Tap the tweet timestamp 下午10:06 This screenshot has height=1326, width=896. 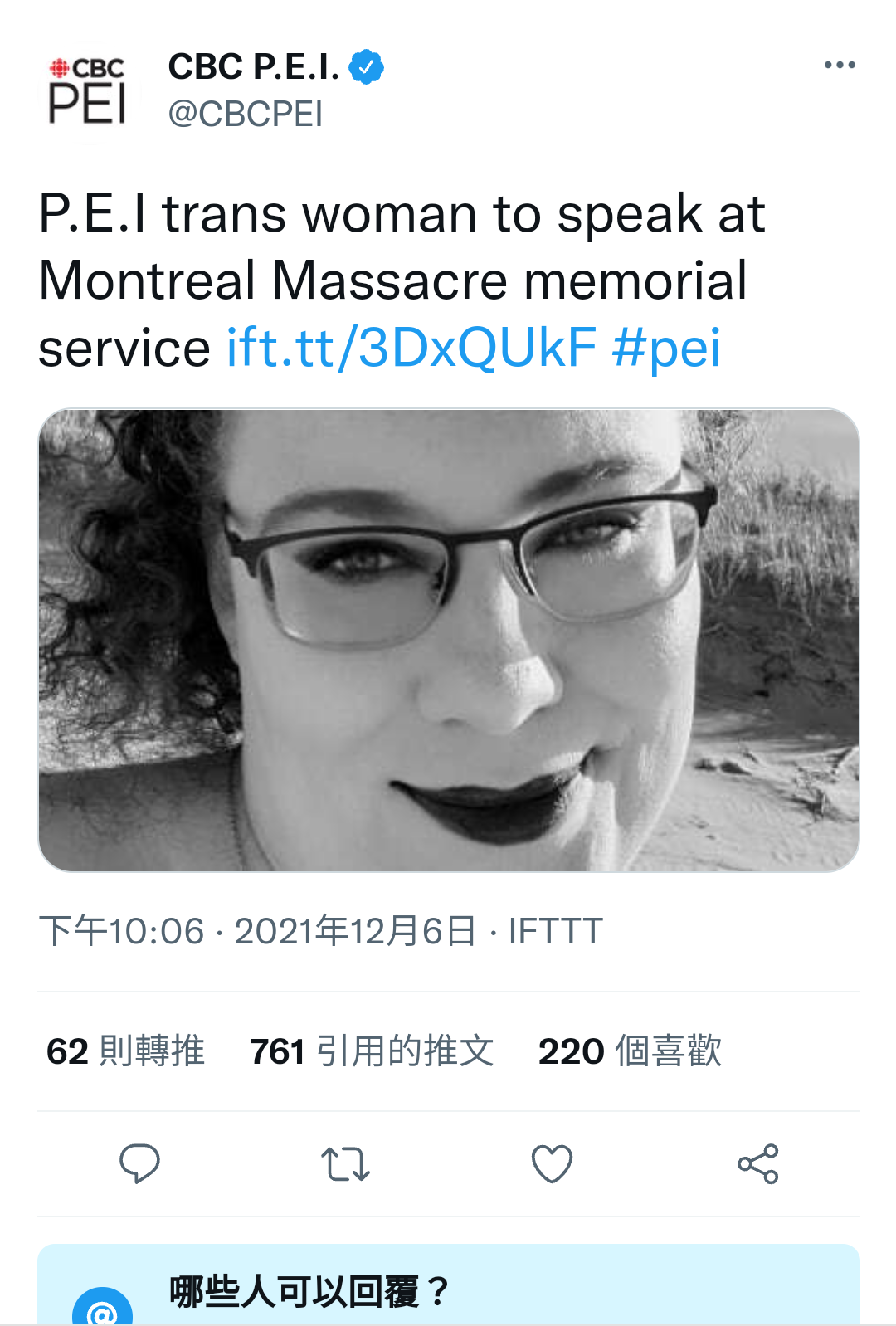121,931
